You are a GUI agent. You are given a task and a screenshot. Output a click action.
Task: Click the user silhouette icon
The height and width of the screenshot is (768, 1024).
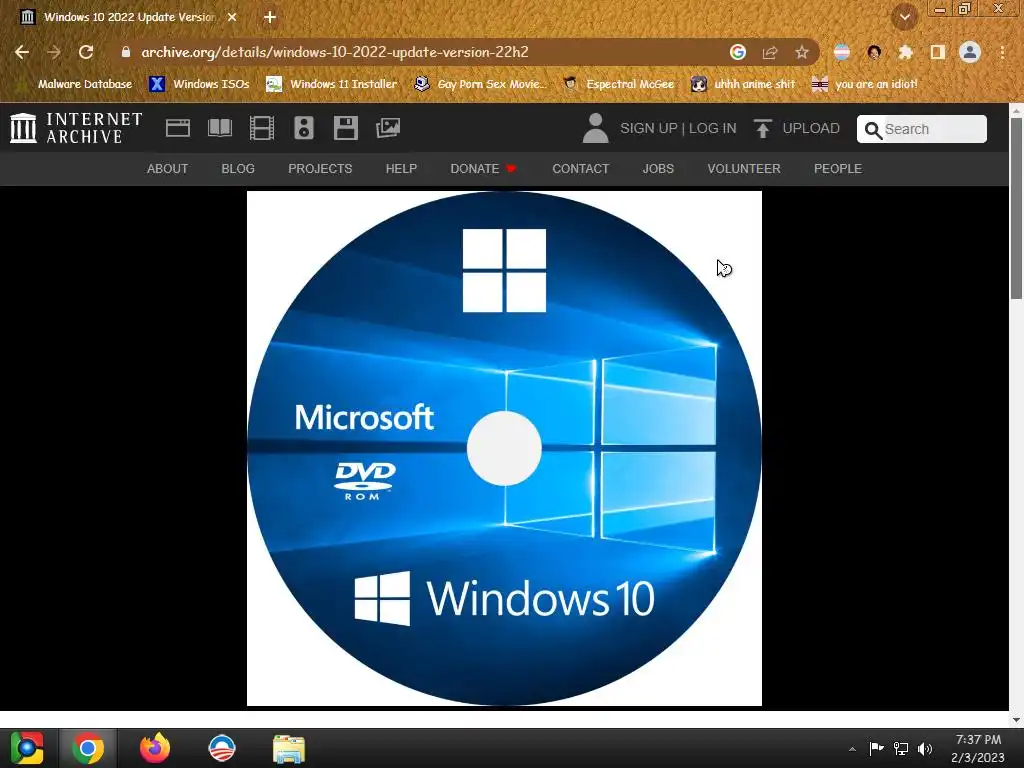coord(595,128)
